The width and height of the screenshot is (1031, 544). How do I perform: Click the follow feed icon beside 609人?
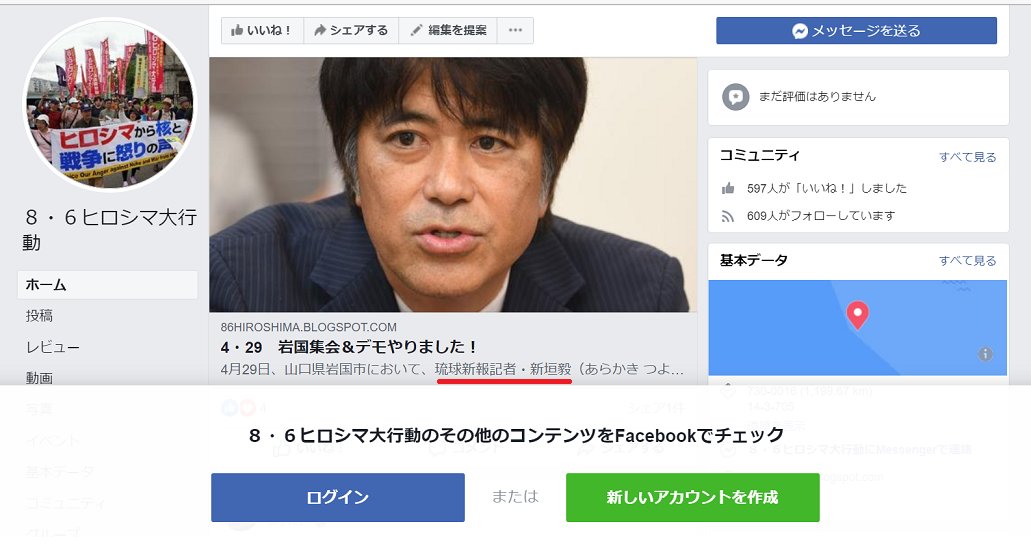click(728, 216)
